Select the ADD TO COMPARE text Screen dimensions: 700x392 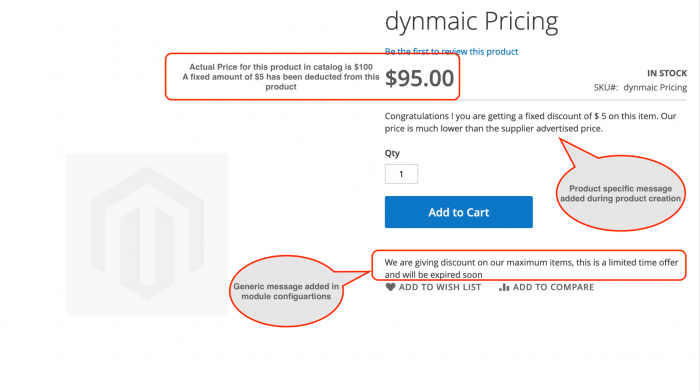click(553, 287)
